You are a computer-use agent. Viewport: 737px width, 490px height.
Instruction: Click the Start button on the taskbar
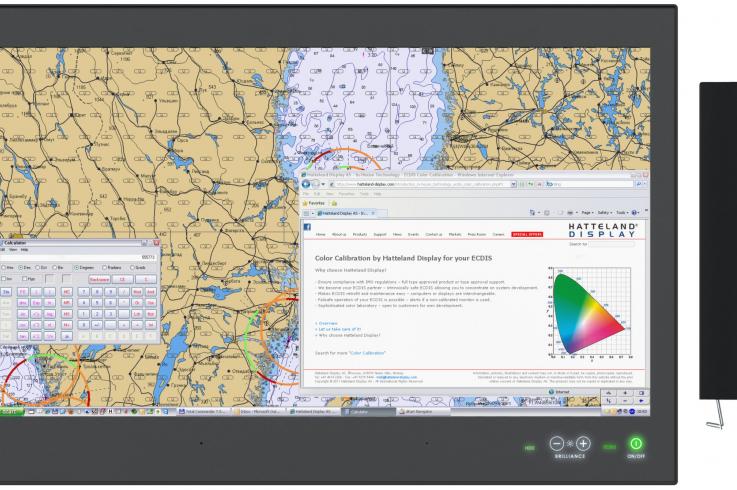pos(11,412)
